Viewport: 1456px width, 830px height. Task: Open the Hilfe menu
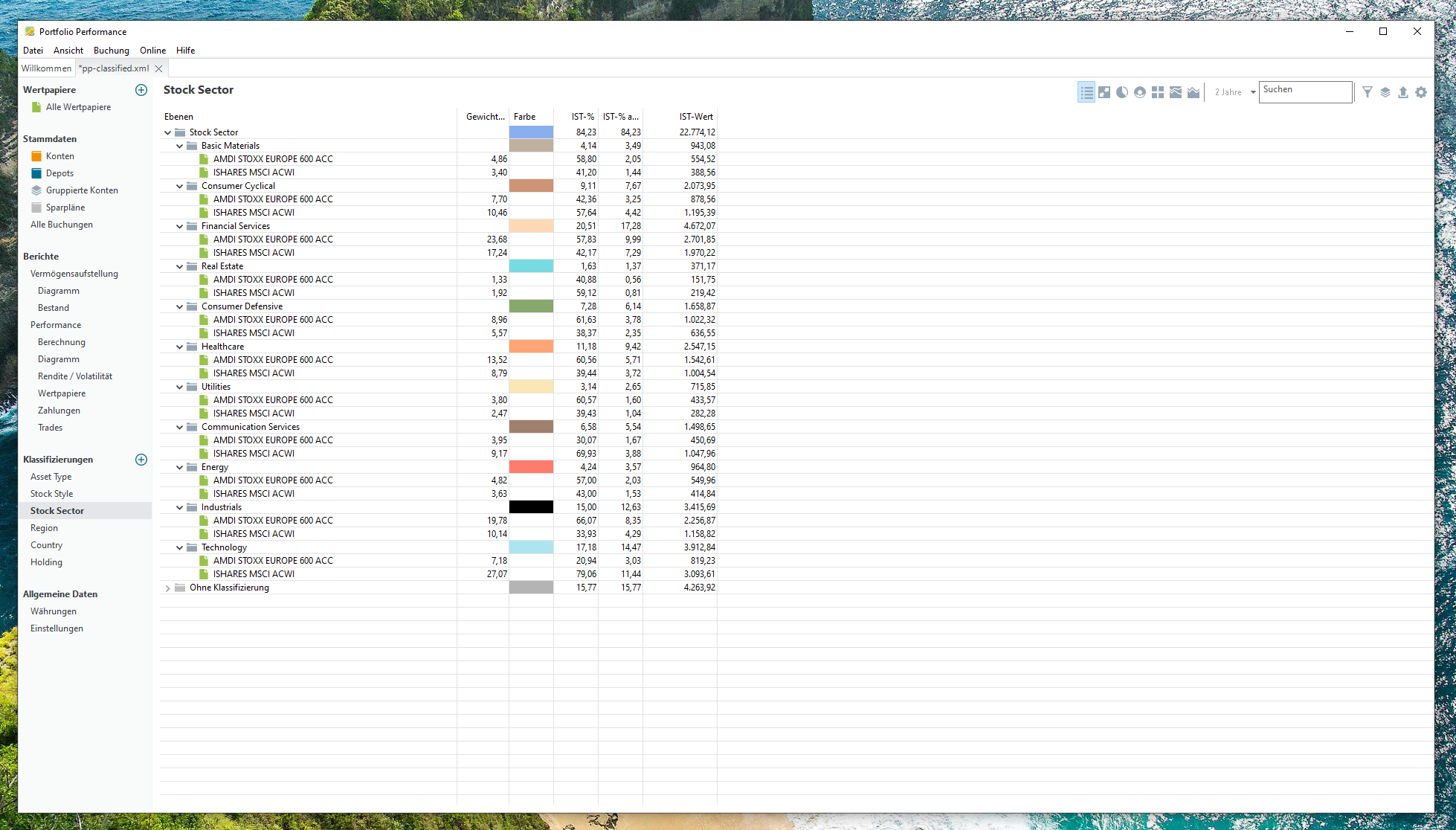(x=186, y=51)
